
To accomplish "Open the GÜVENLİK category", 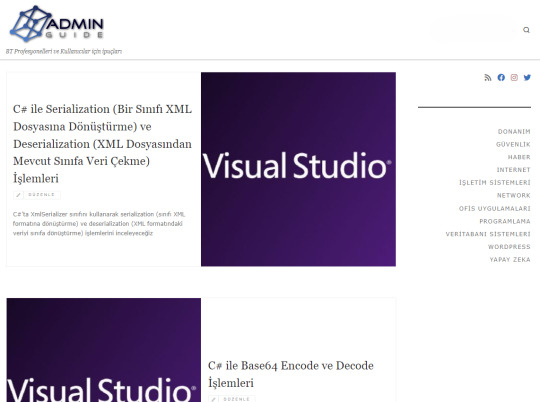I will [513, 144].
